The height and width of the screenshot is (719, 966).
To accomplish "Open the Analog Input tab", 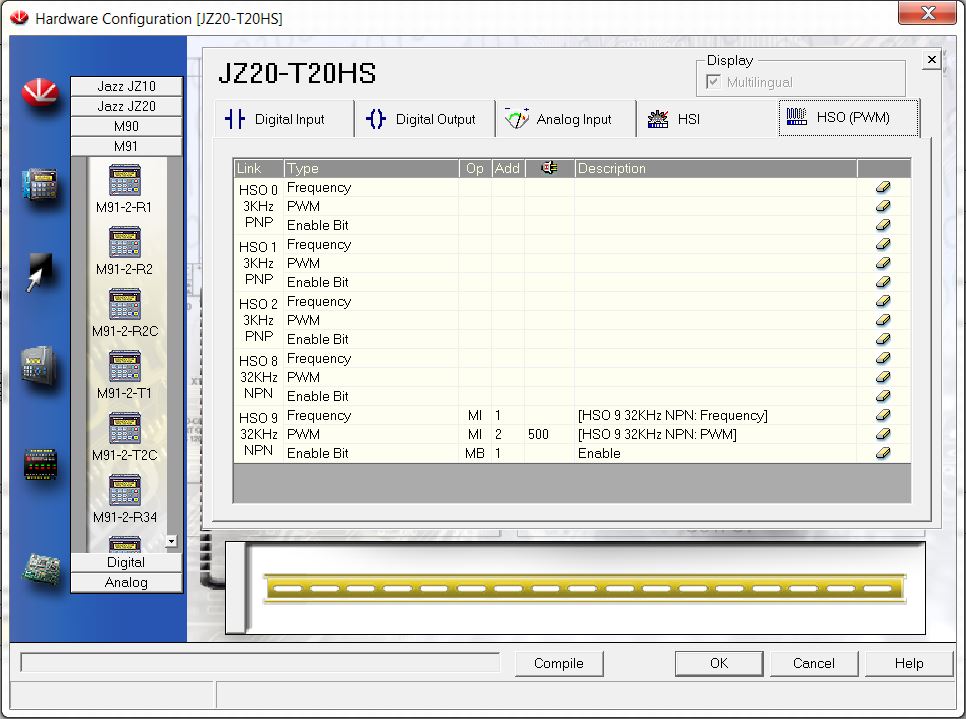I will coord(566,119).
